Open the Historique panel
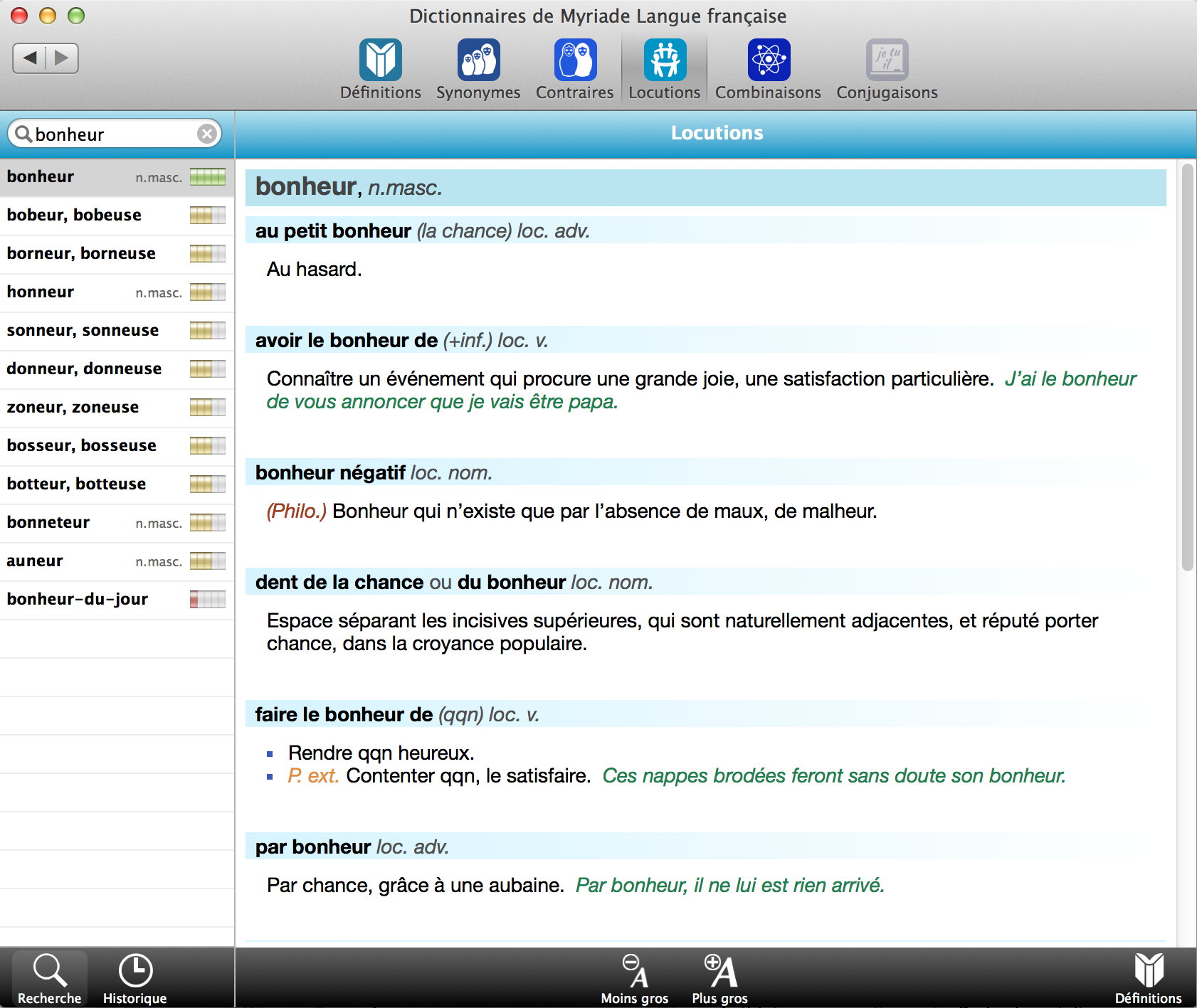This screenshot has height=1008, width=1197. [135, 979]
